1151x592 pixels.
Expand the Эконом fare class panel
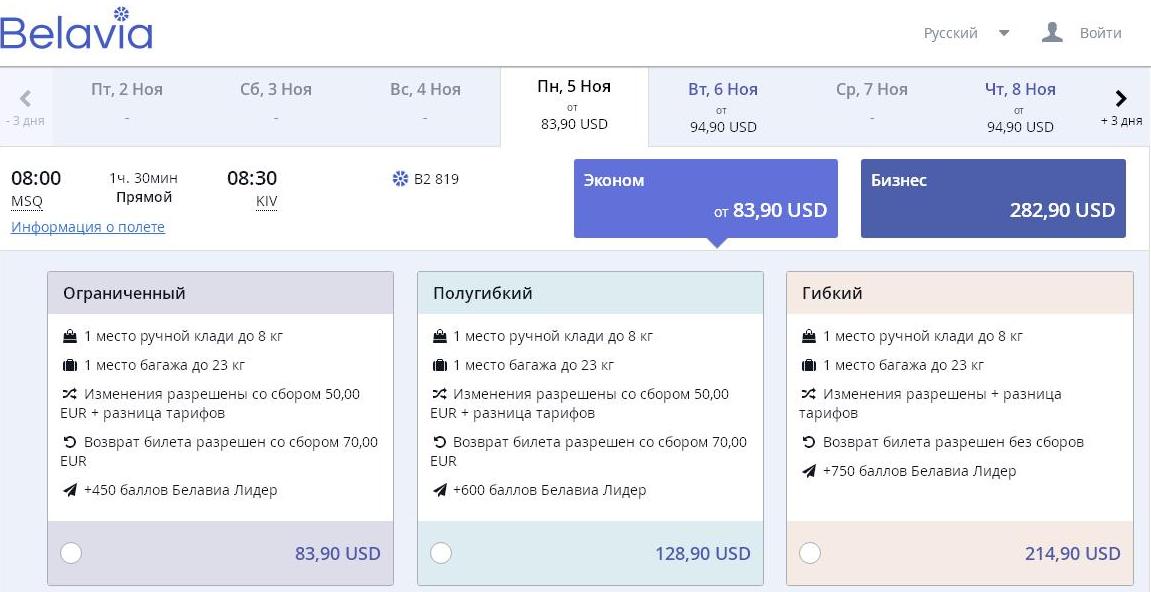705,198
